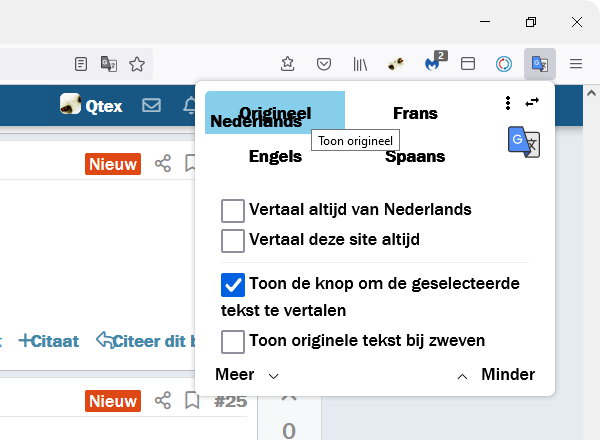Toggle reader view in address bar

(82, 64)
